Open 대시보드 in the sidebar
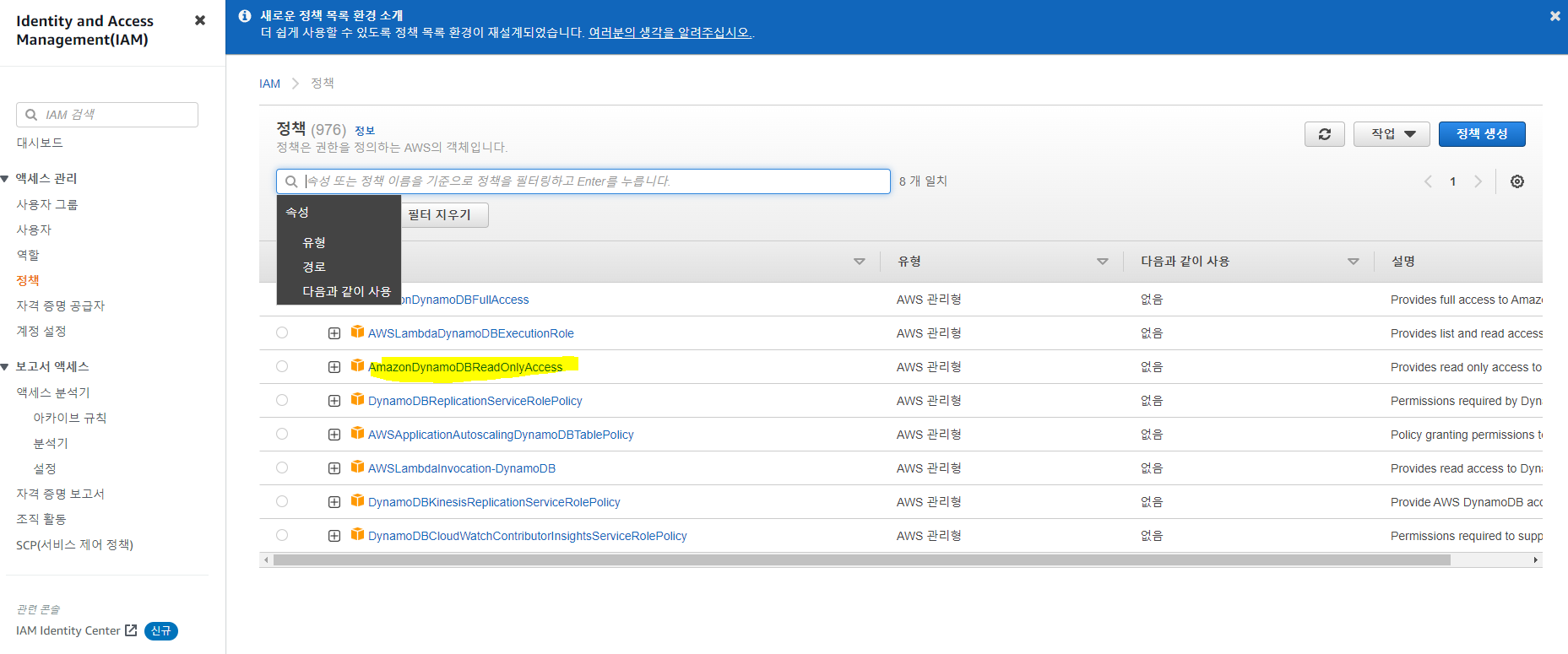Screen dimensions: 1568x654 (40, 143)
